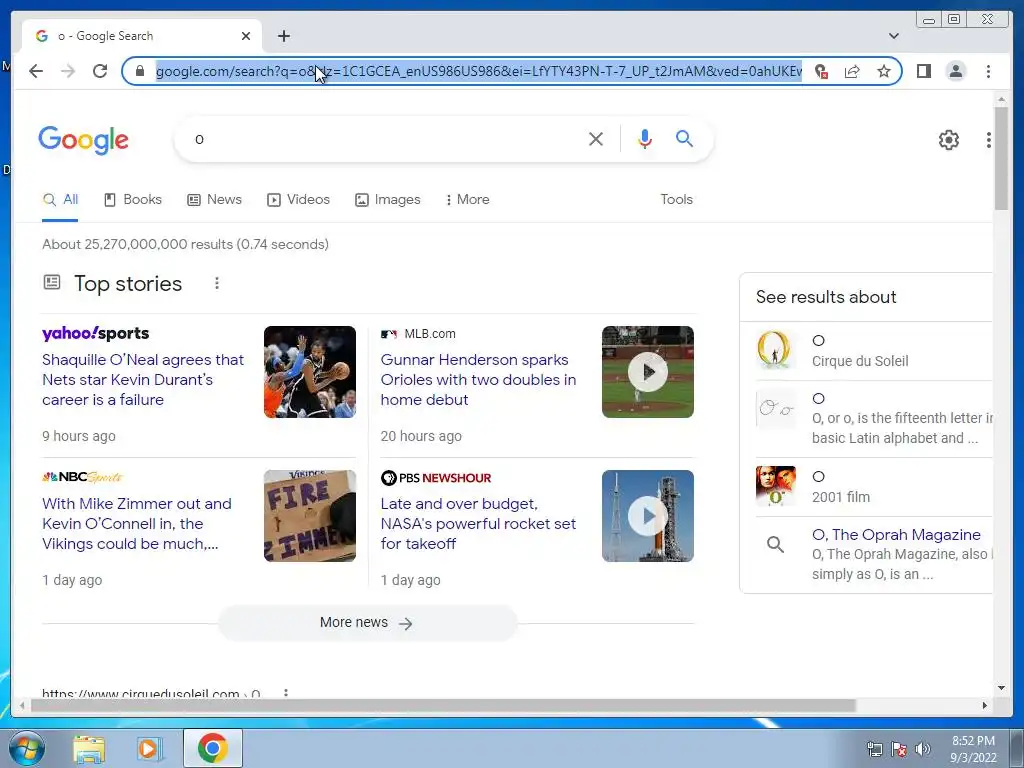1024x768 pixels.
Task: Open the Windows Start menu
Action: (x=25, y=748)
